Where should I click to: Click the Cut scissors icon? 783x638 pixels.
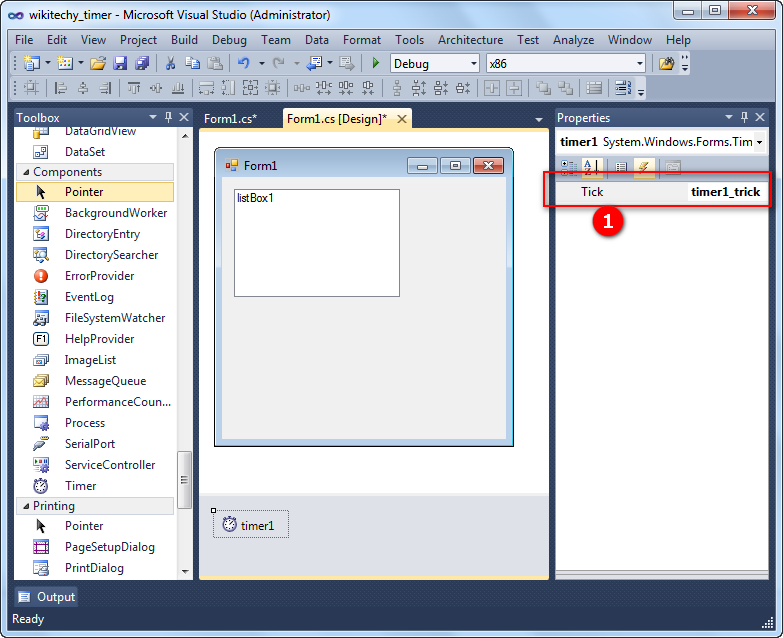(x=171, y=63)
